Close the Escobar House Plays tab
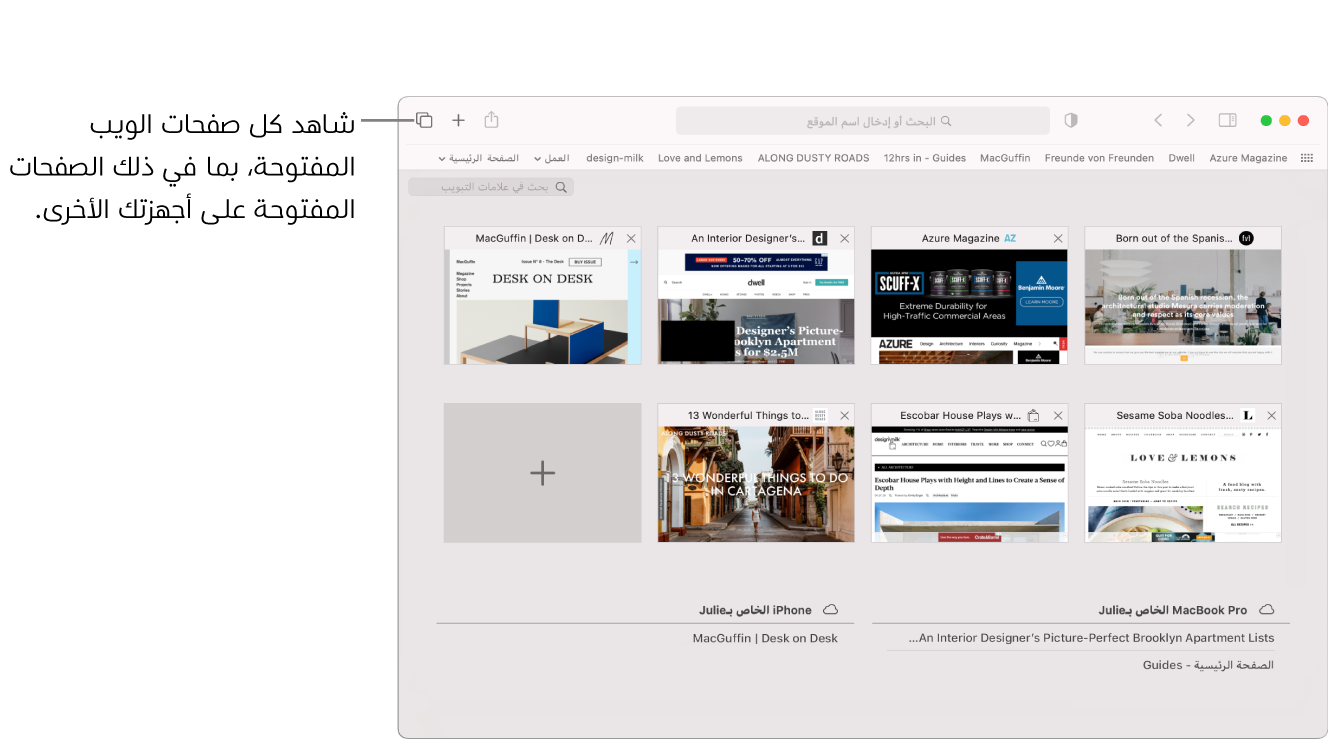The image size is (1330, 739). [1058, 416]
